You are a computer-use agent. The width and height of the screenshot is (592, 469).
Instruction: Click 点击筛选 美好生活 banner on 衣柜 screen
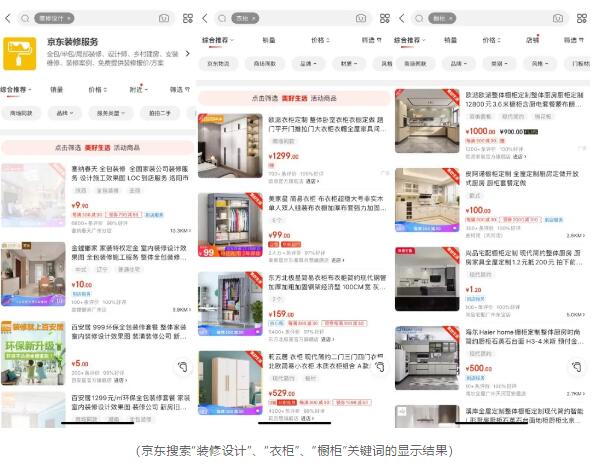pos(294,98)
